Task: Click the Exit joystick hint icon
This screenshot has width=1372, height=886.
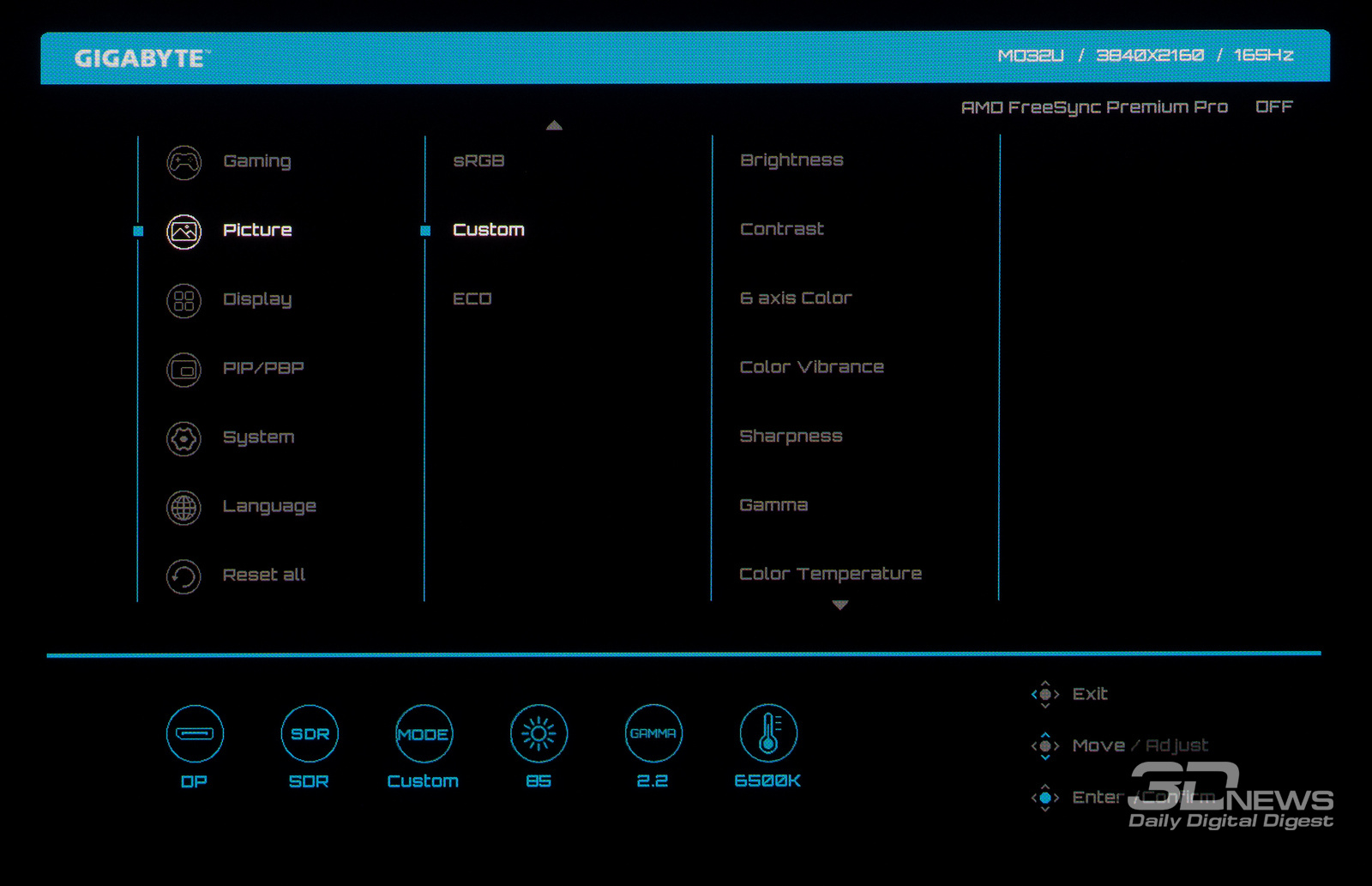Action: click(x=1045, y=695)
